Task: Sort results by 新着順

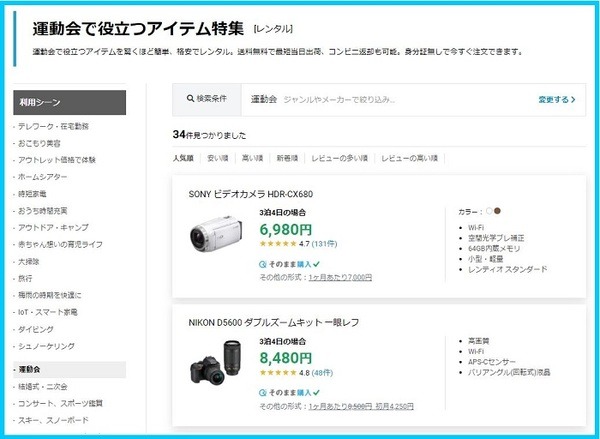Action: tap(287, 158)
